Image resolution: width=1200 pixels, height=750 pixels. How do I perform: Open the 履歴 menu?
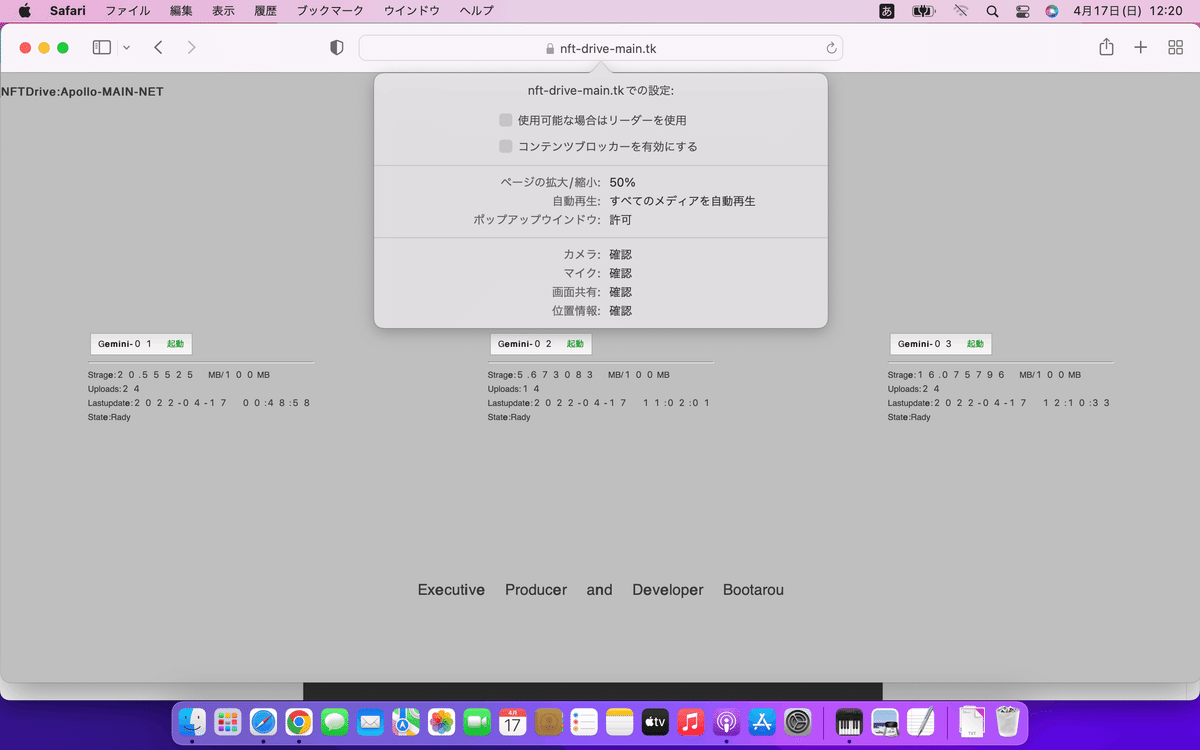tap(265, 11)
